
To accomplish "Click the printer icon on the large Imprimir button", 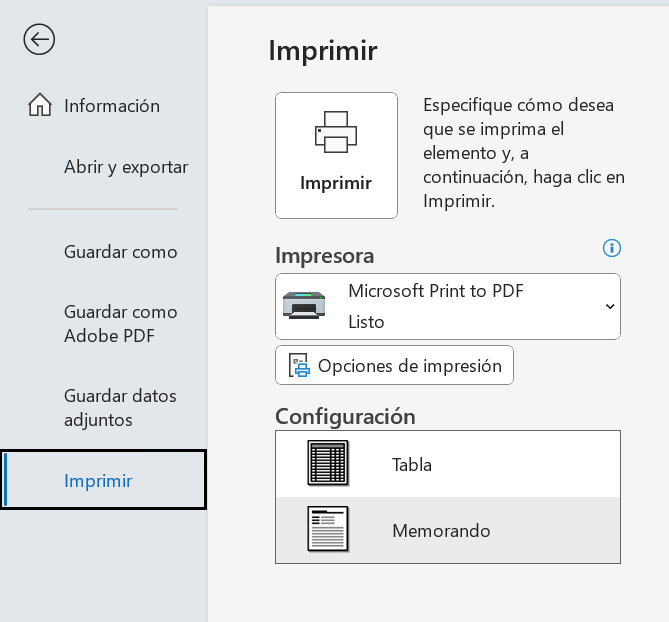I will coord(336,131).
